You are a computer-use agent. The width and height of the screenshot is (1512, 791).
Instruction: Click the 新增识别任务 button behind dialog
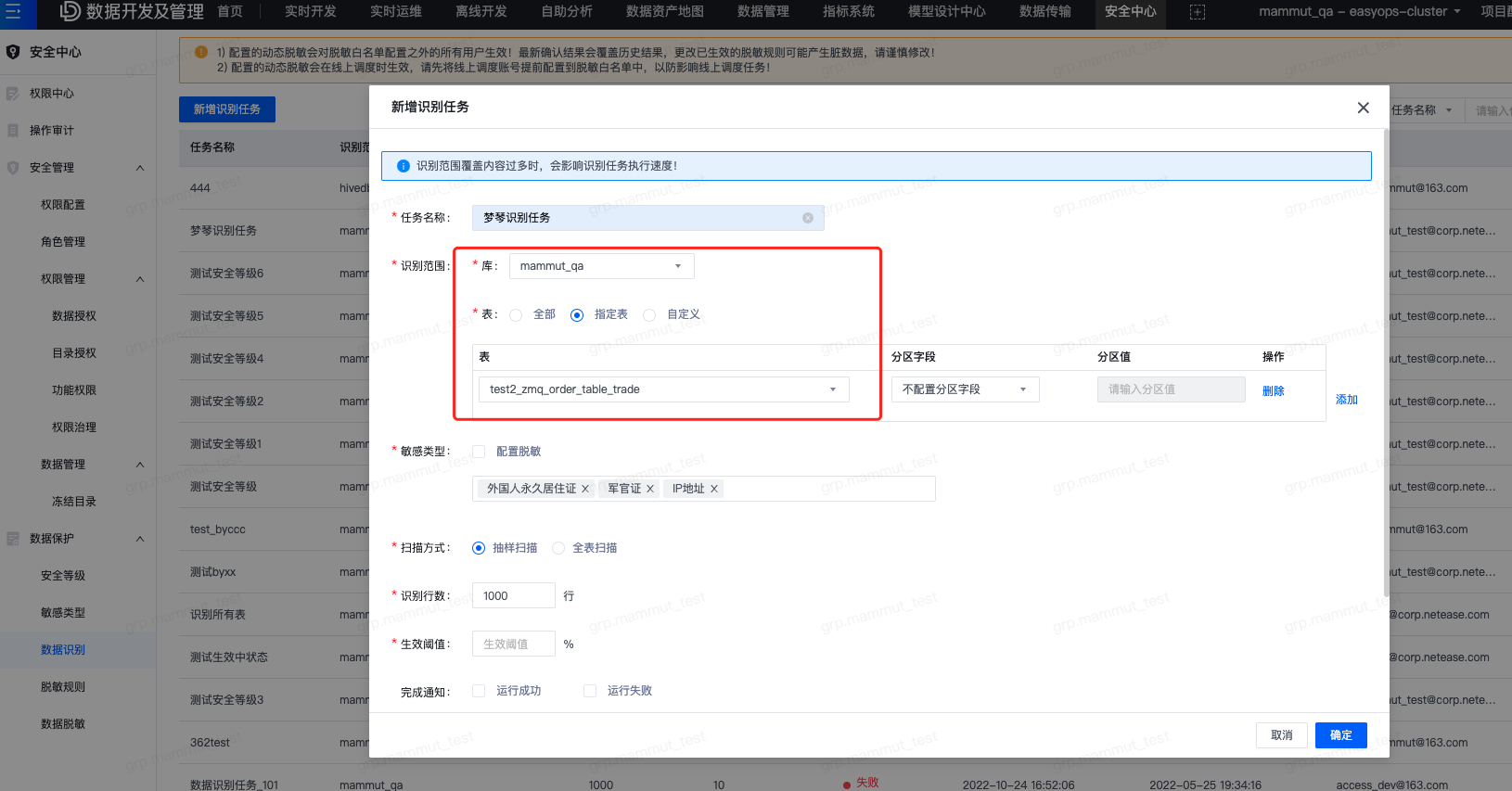[x=227, y=109]
